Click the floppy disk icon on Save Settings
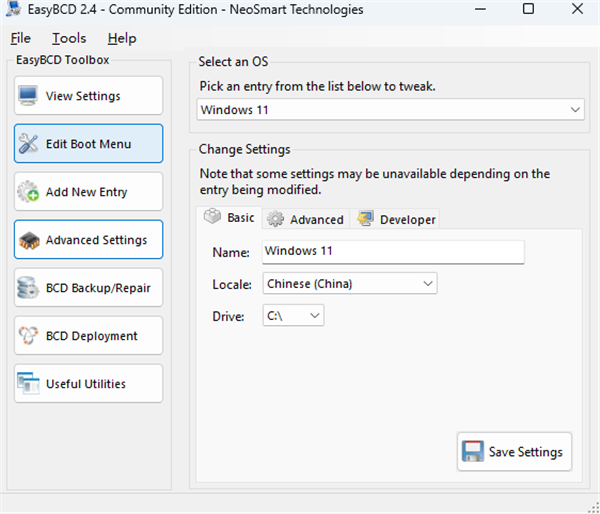This screenshot has width=600, height=514. point(472,452)
